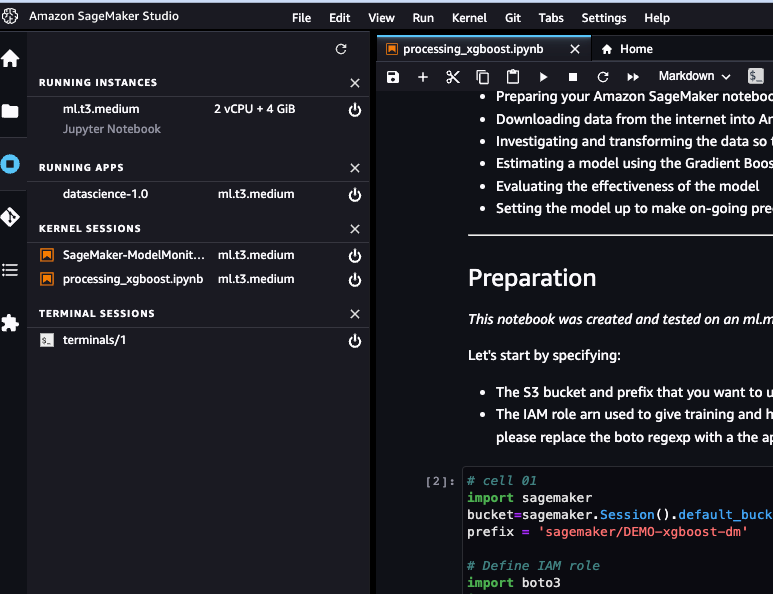773x594 pixels.
Task: Open the Home icon in left sidebar
Action: pos(10,59)
